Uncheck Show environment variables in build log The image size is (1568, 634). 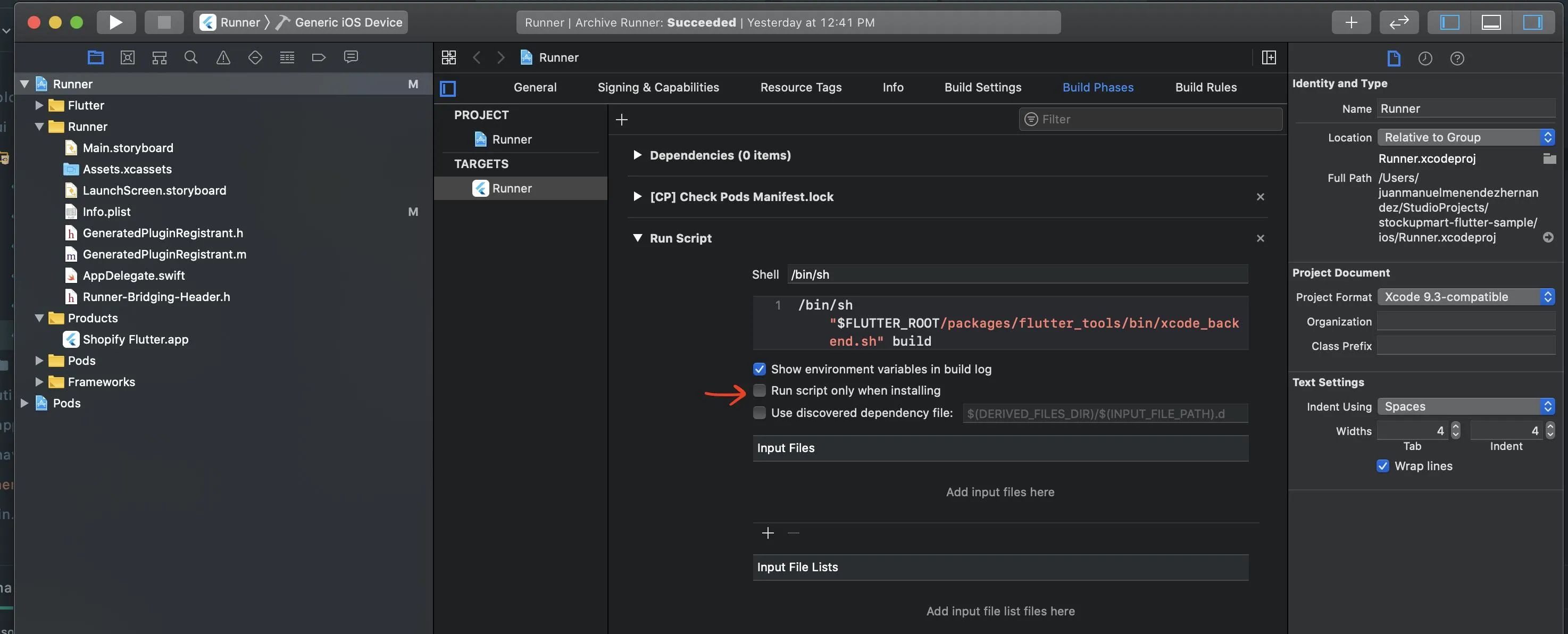(x=759, y=369)
